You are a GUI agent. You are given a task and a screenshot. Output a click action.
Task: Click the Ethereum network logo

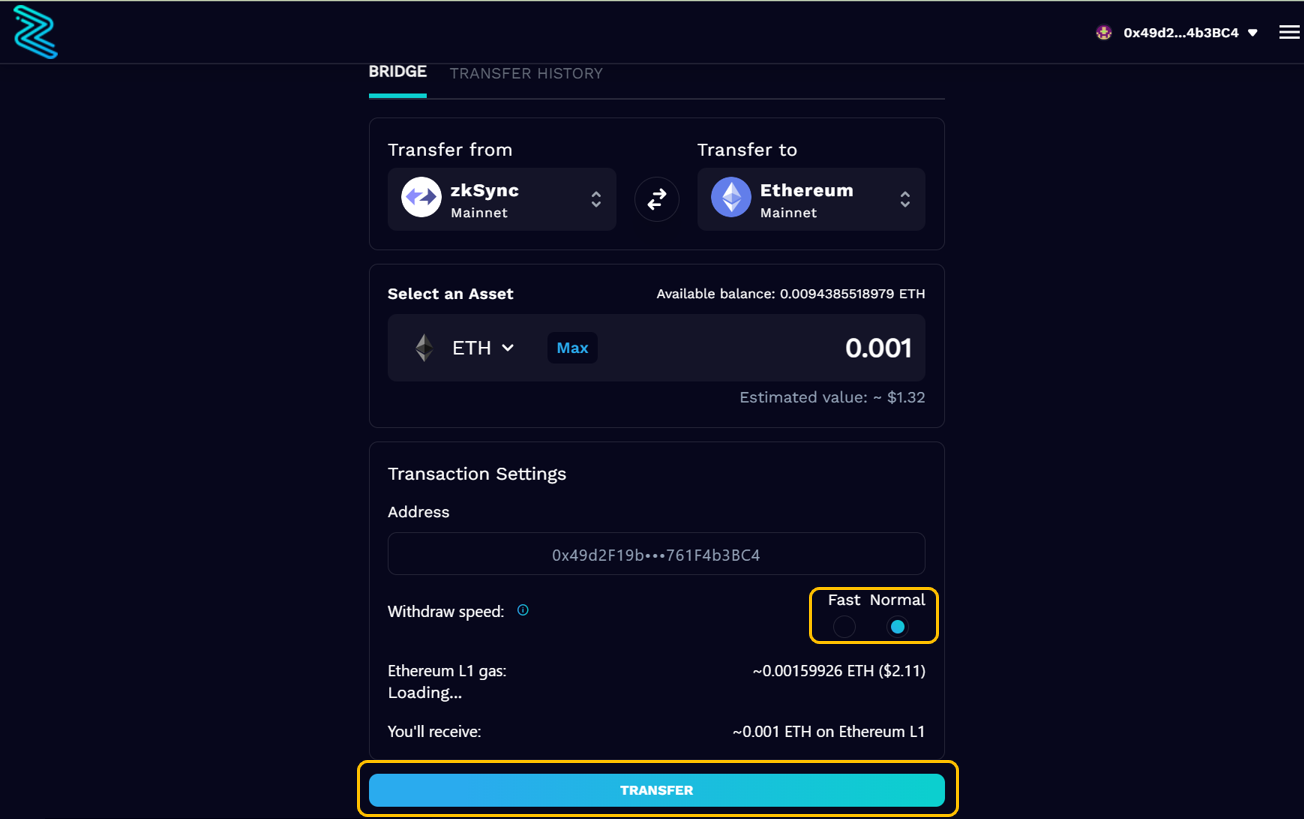731,198
